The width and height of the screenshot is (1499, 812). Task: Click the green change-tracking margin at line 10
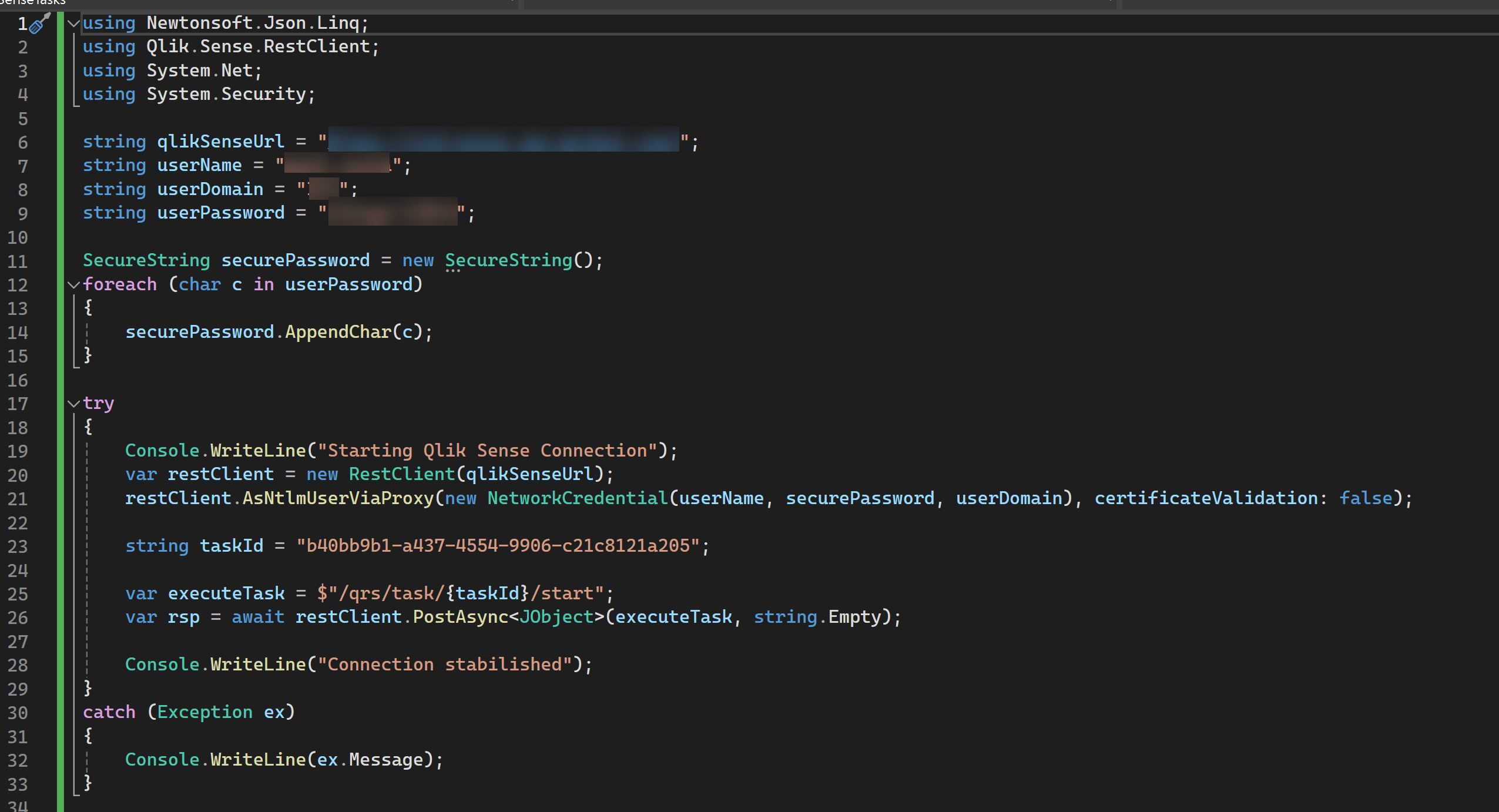coord(60,237)
